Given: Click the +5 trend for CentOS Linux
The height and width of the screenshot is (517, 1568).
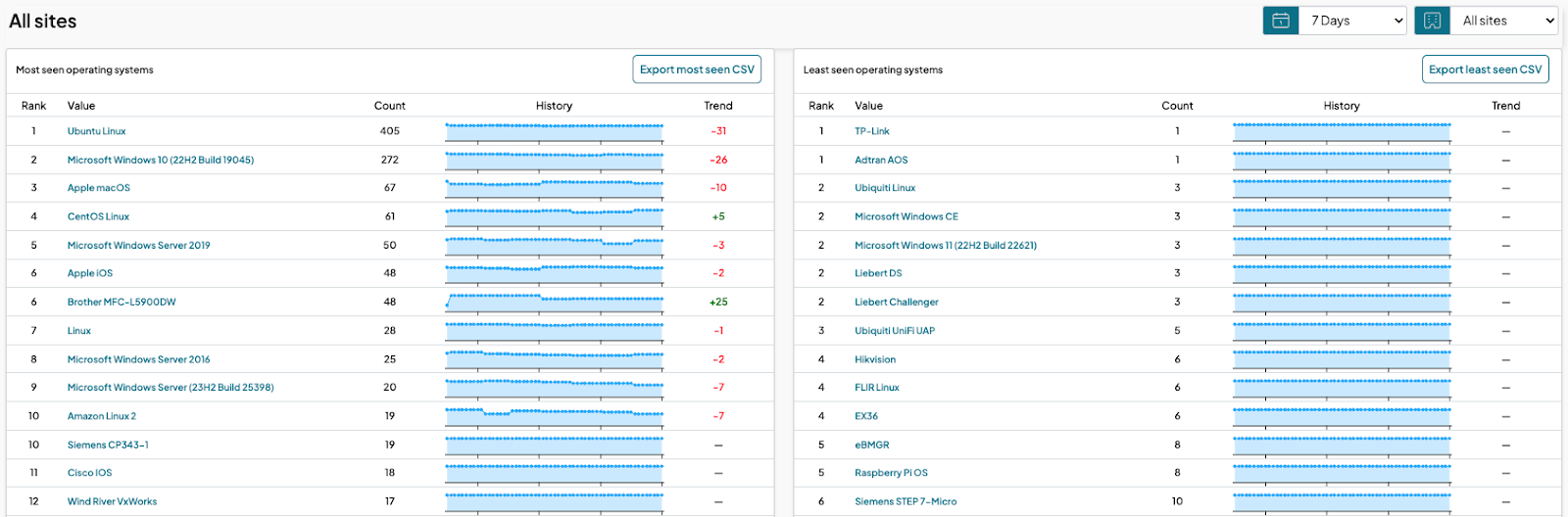Looking at the screenshot, I should [718, 216].
